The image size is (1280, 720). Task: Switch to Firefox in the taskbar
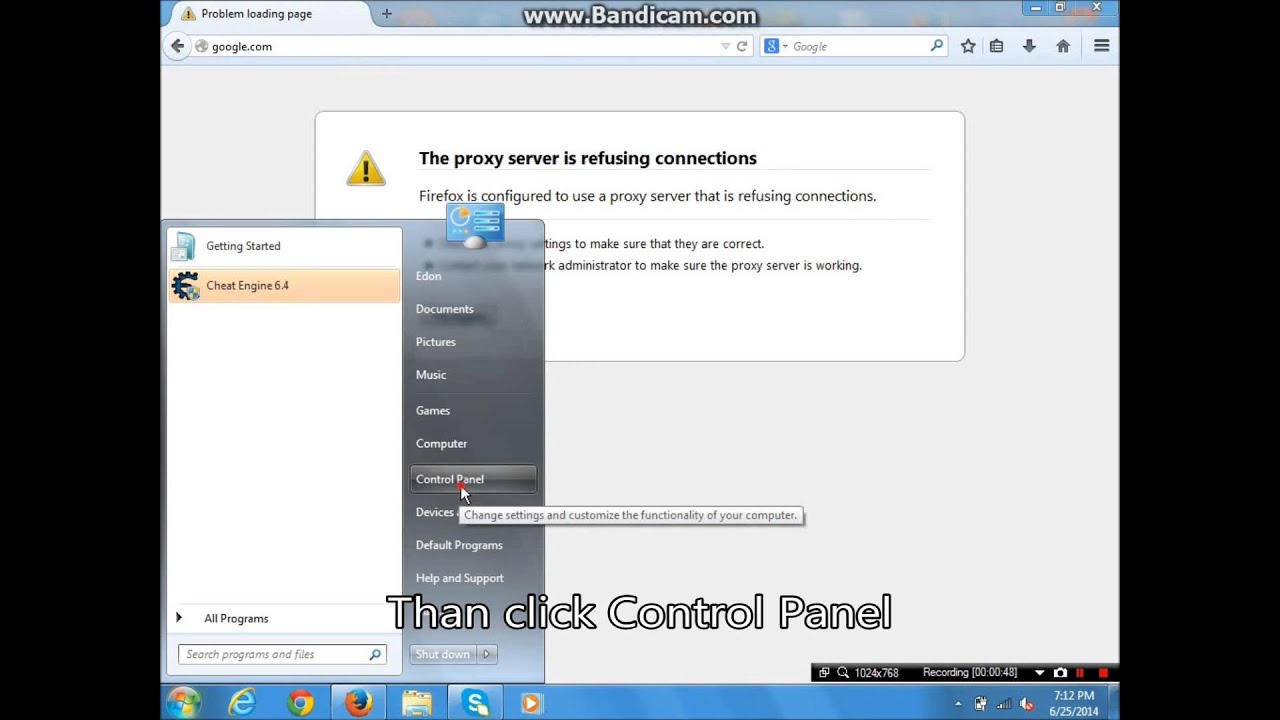[x=358, y=703]
